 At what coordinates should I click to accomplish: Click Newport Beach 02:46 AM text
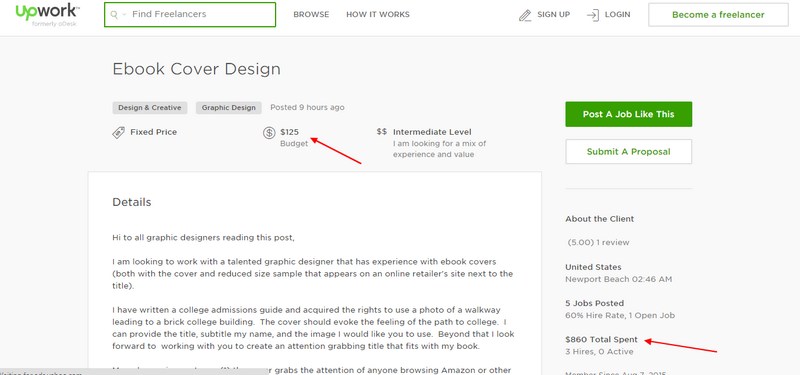[618, 279]
